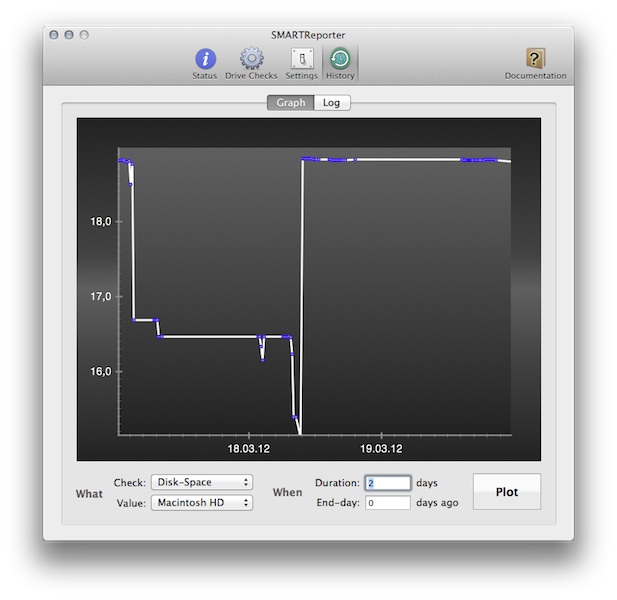
Task: Click the End-day input field
Action: [x=387, y=503]
